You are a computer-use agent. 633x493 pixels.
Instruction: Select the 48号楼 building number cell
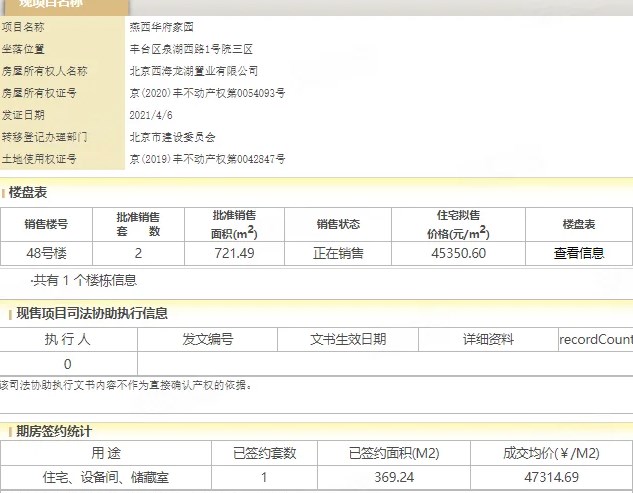tap(46, 253)
